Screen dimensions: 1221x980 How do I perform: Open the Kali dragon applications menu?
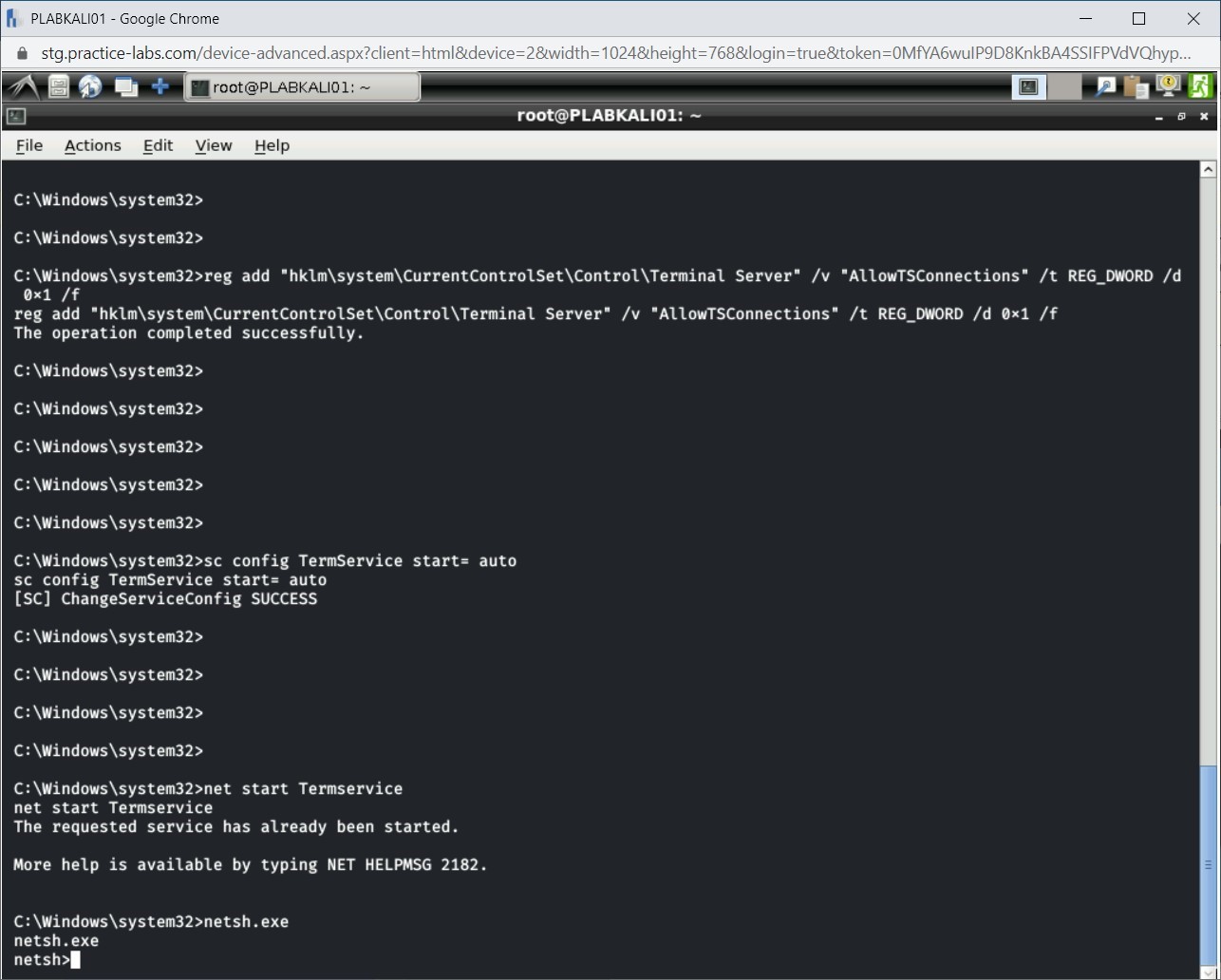click(x=23, y=87)
